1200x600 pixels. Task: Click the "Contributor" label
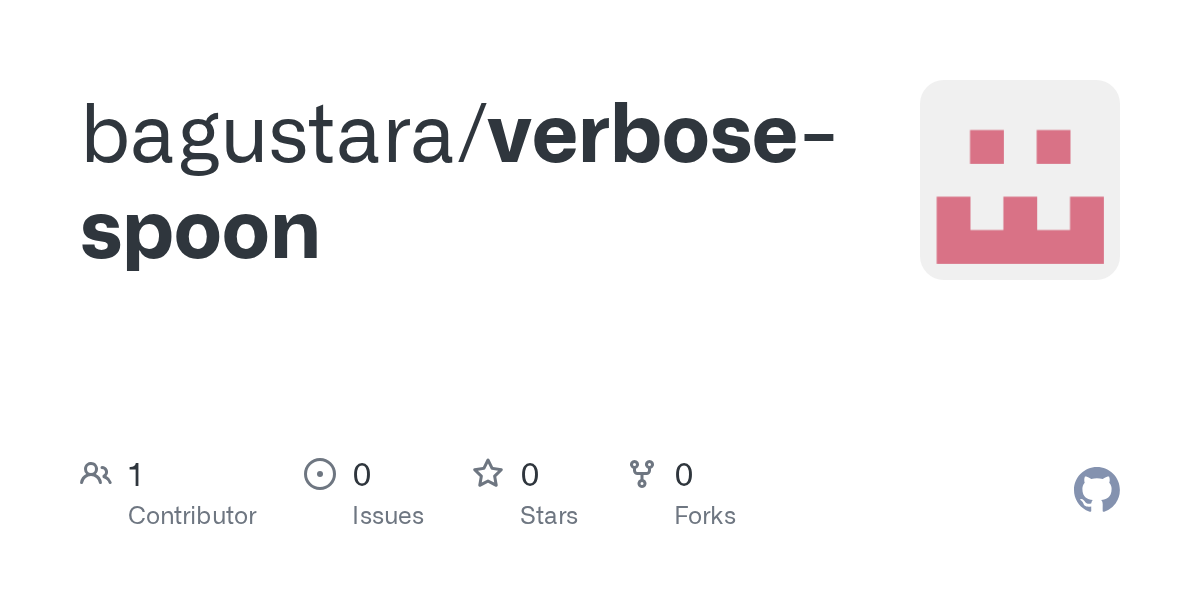192,516
